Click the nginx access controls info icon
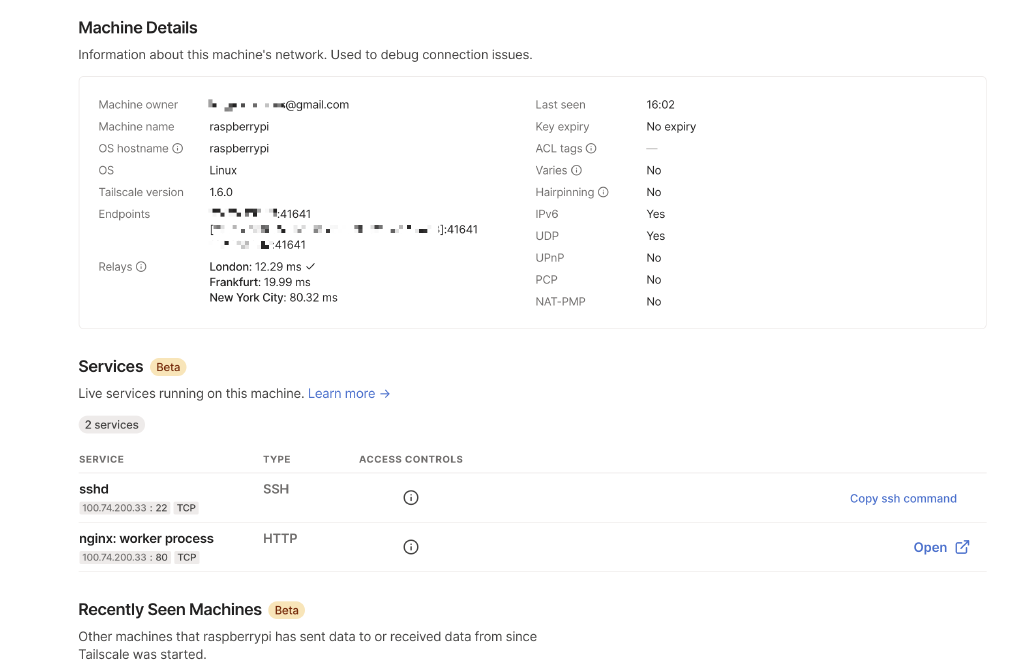Screen dimensions: 1024x671 point(410,547)
